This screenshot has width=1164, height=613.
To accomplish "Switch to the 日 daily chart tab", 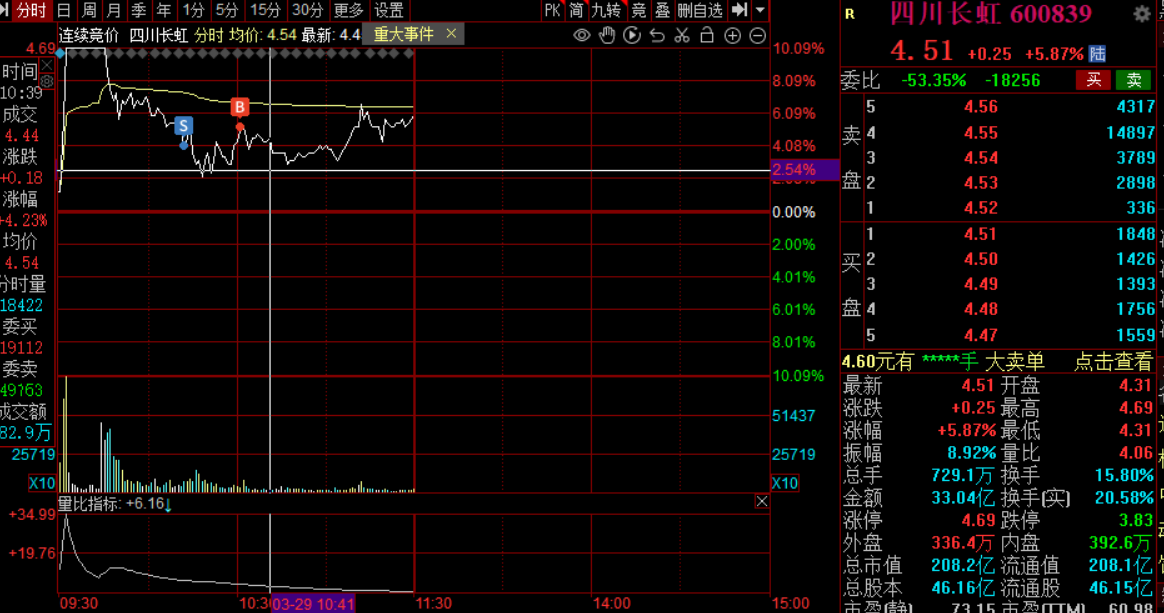I will [64, 10].
